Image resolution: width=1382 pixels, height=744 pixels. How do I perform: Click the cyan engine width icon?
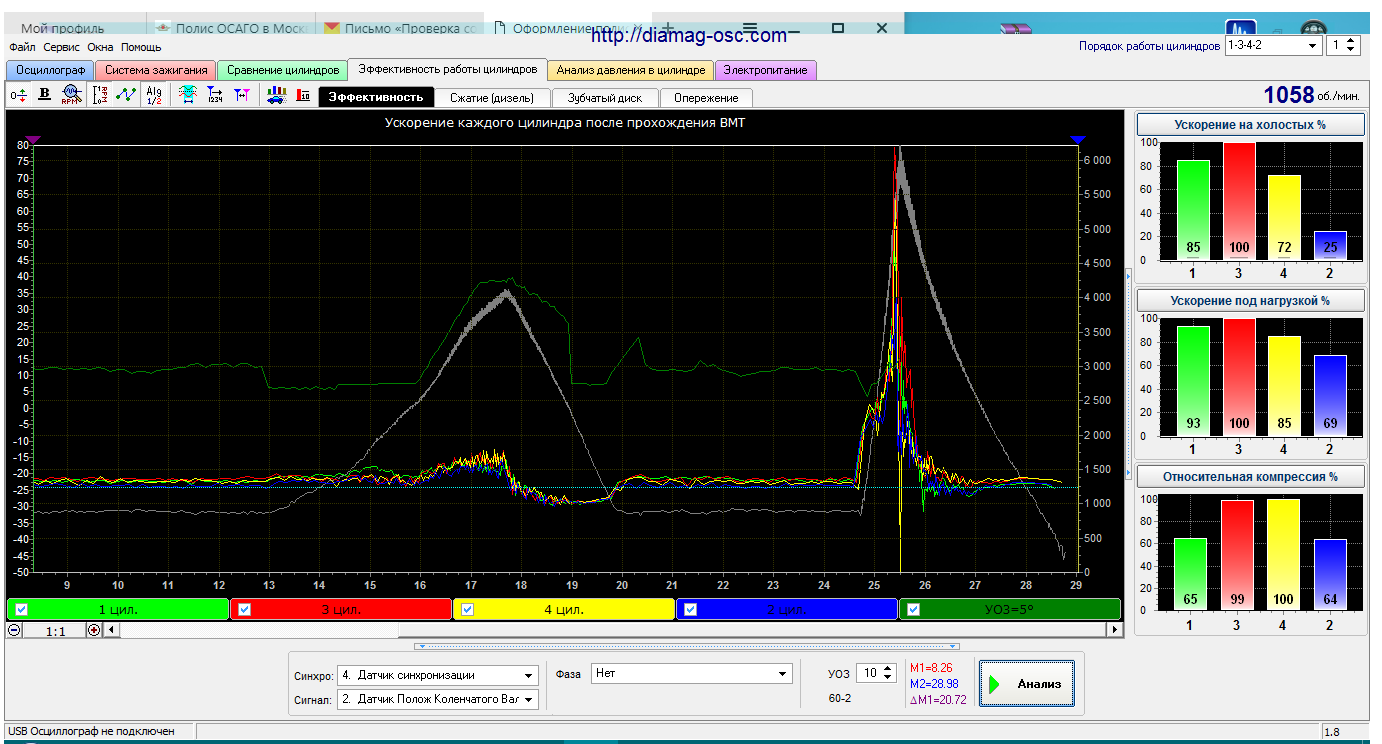187,95
